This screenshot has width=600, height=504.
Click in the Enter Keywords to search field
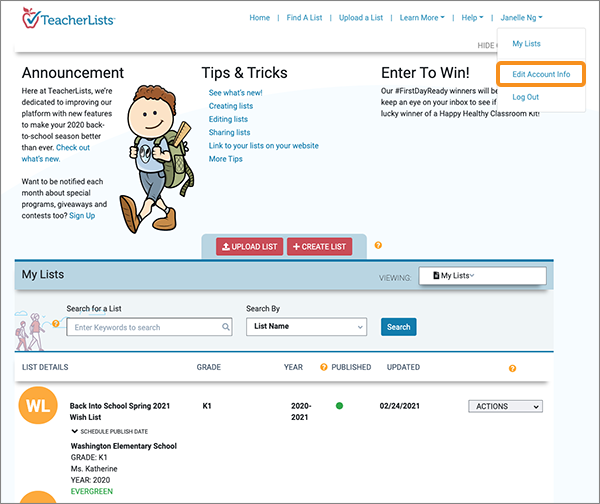[149, 327]
